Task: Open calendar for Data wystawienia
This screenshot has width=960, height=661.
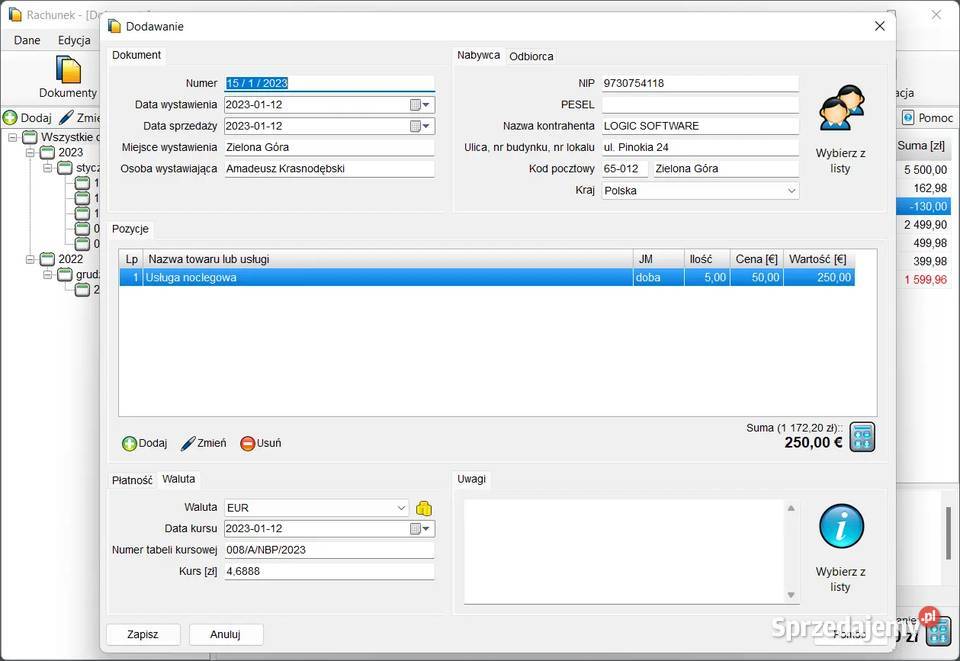Action: pos(415,105)
